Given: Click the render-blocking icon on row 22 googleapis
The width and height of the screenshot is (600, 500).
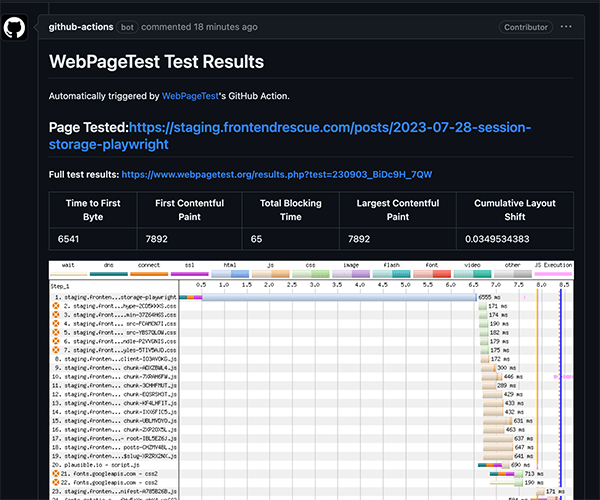Looking at the screenshot, I should tap(56, 482).
